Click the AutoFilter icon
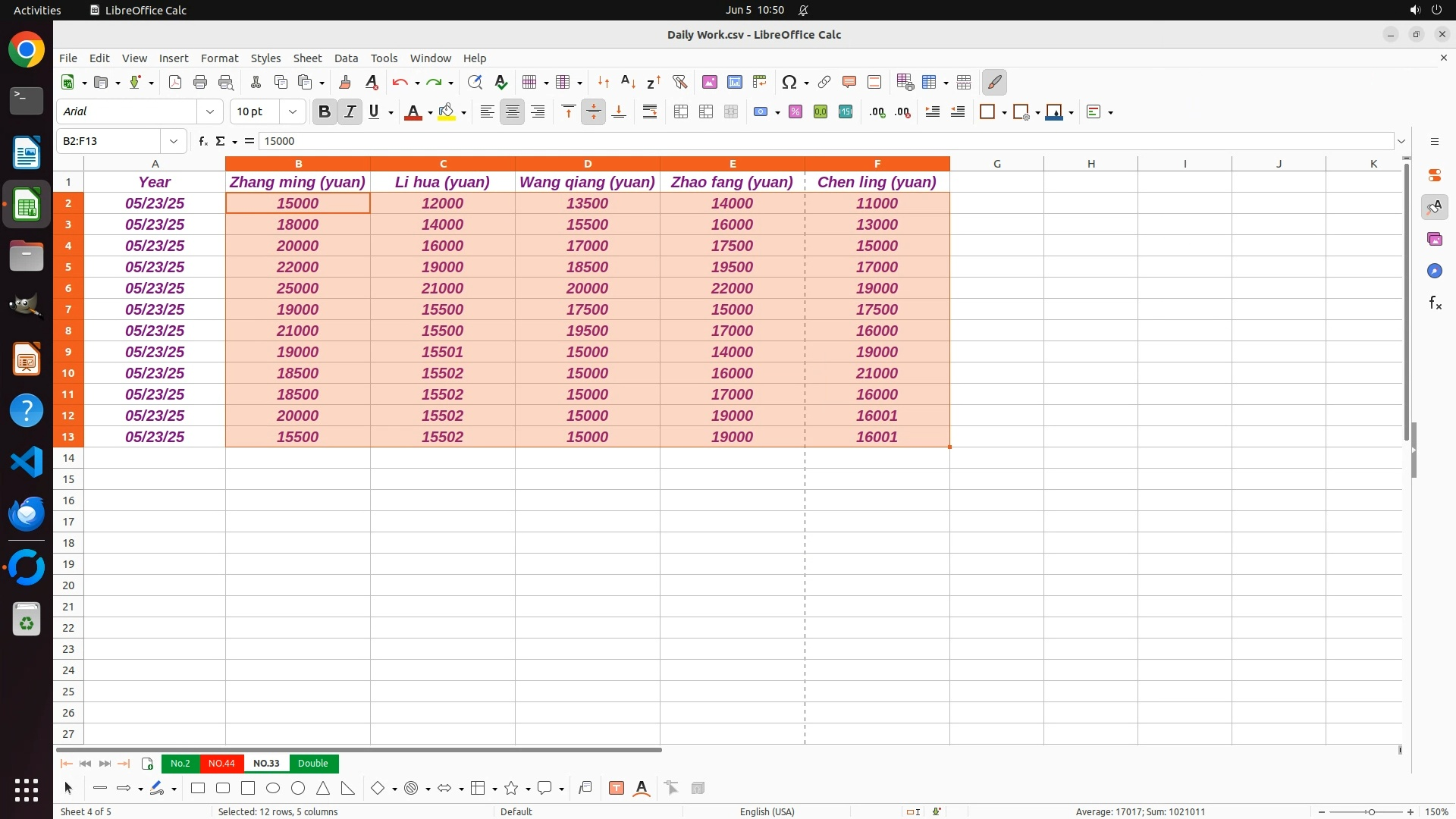Screen dimensions: 1456x819 [x=679, y=82]
